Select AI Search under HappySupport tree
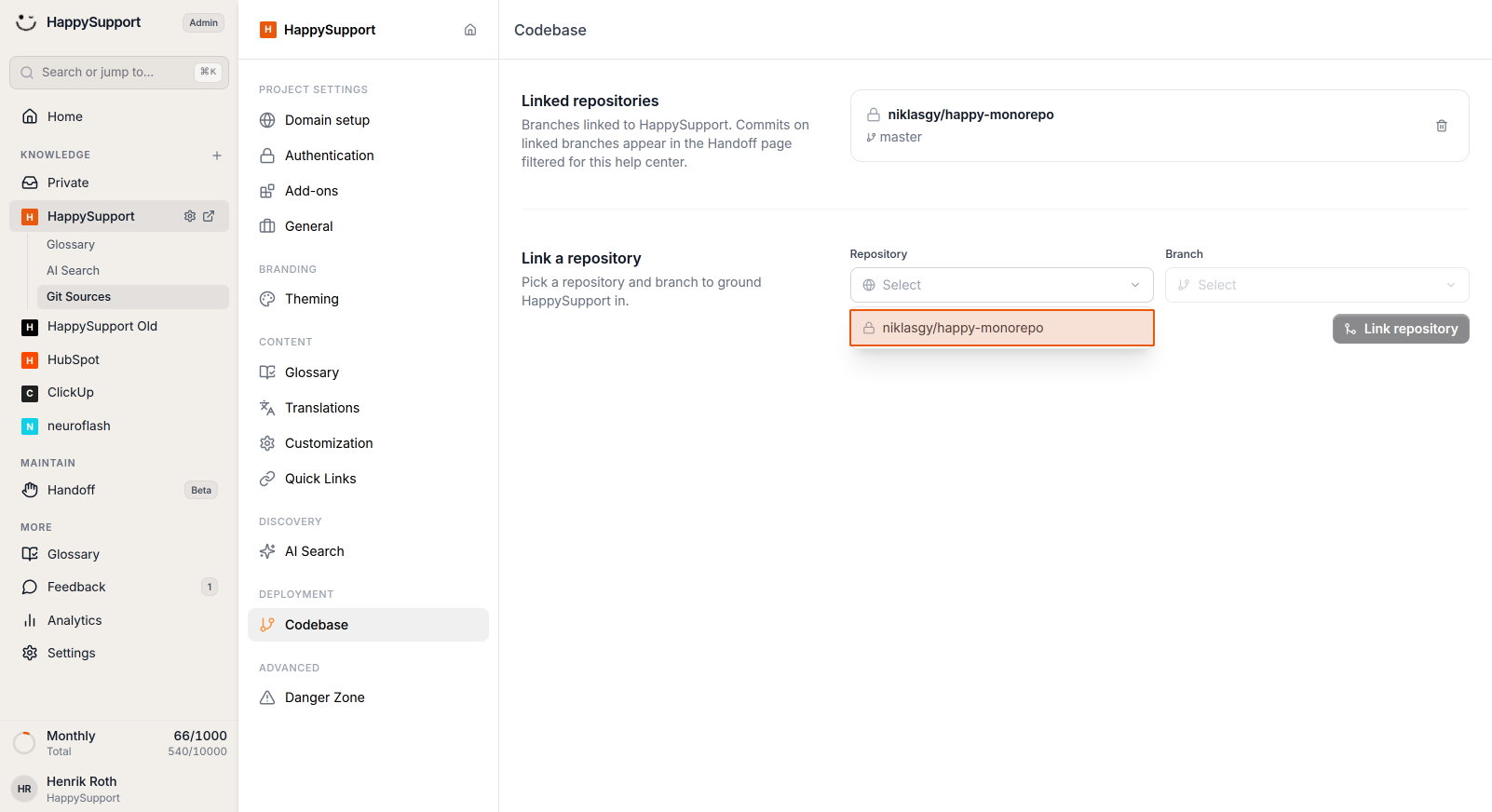Viewport: 1492px width, 812px height. coord(132,271)
